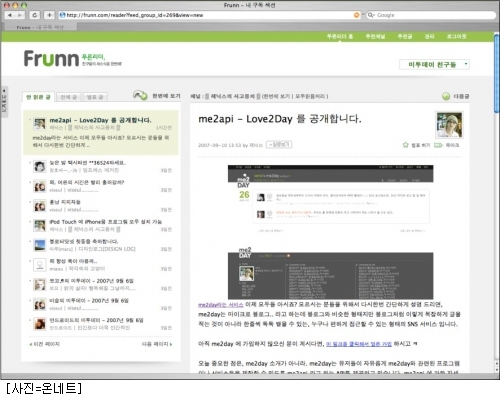Click the orange RSS icon in address bar
Screen dimensions: 500x400
click(356, 15)
